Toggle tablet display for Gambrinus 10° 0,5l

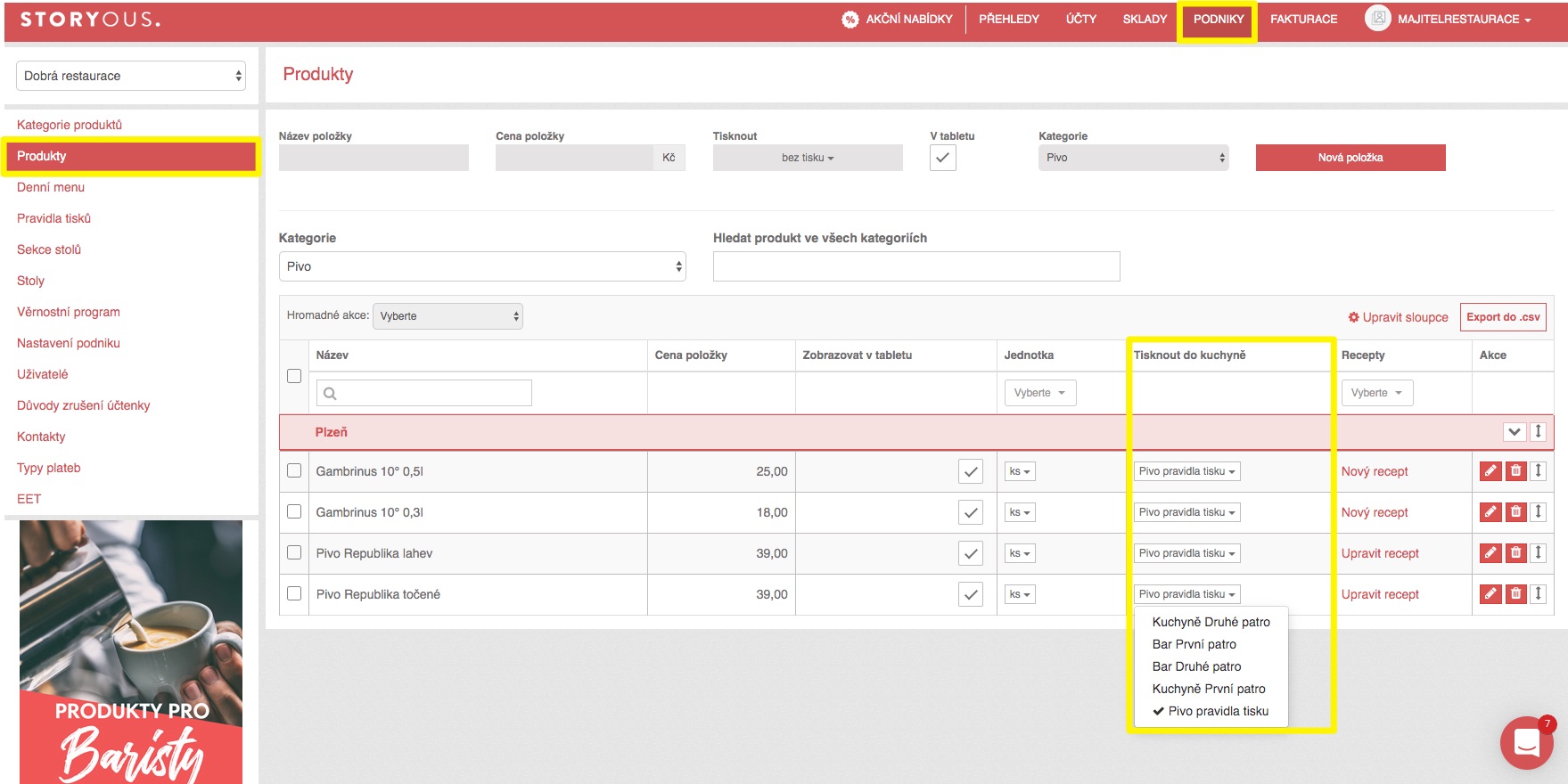971,471
